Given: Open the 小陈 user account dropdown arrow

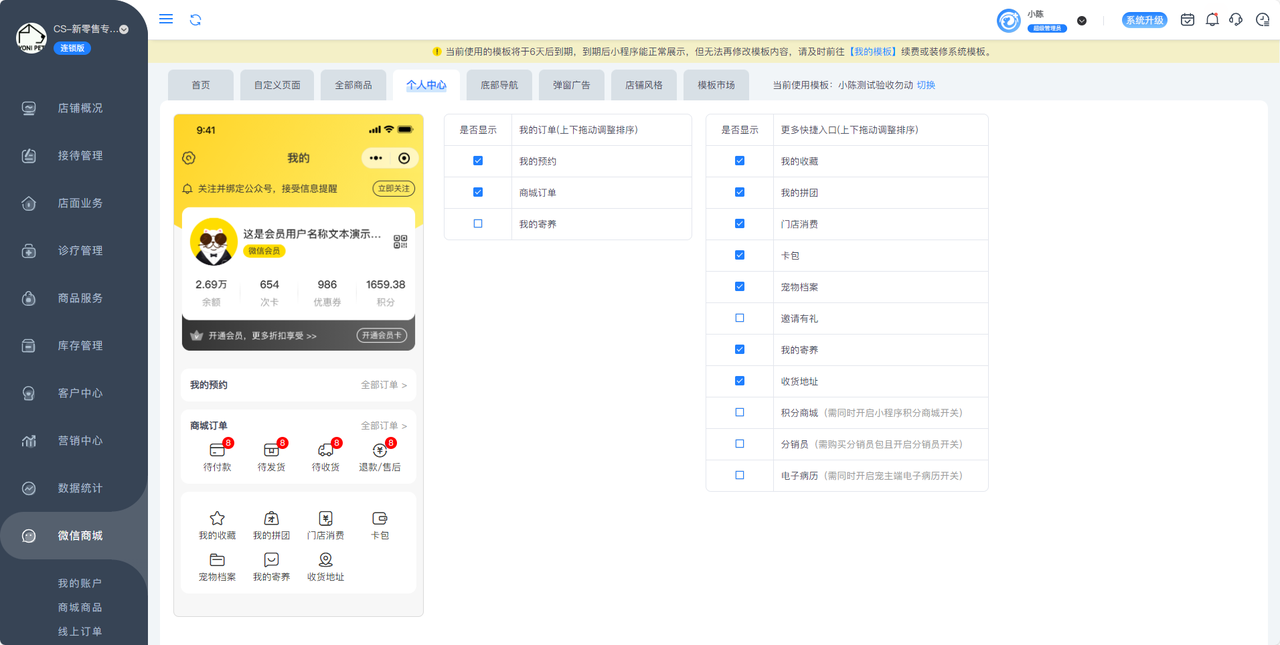Looking at the screenshot, I should point(1082,20).
